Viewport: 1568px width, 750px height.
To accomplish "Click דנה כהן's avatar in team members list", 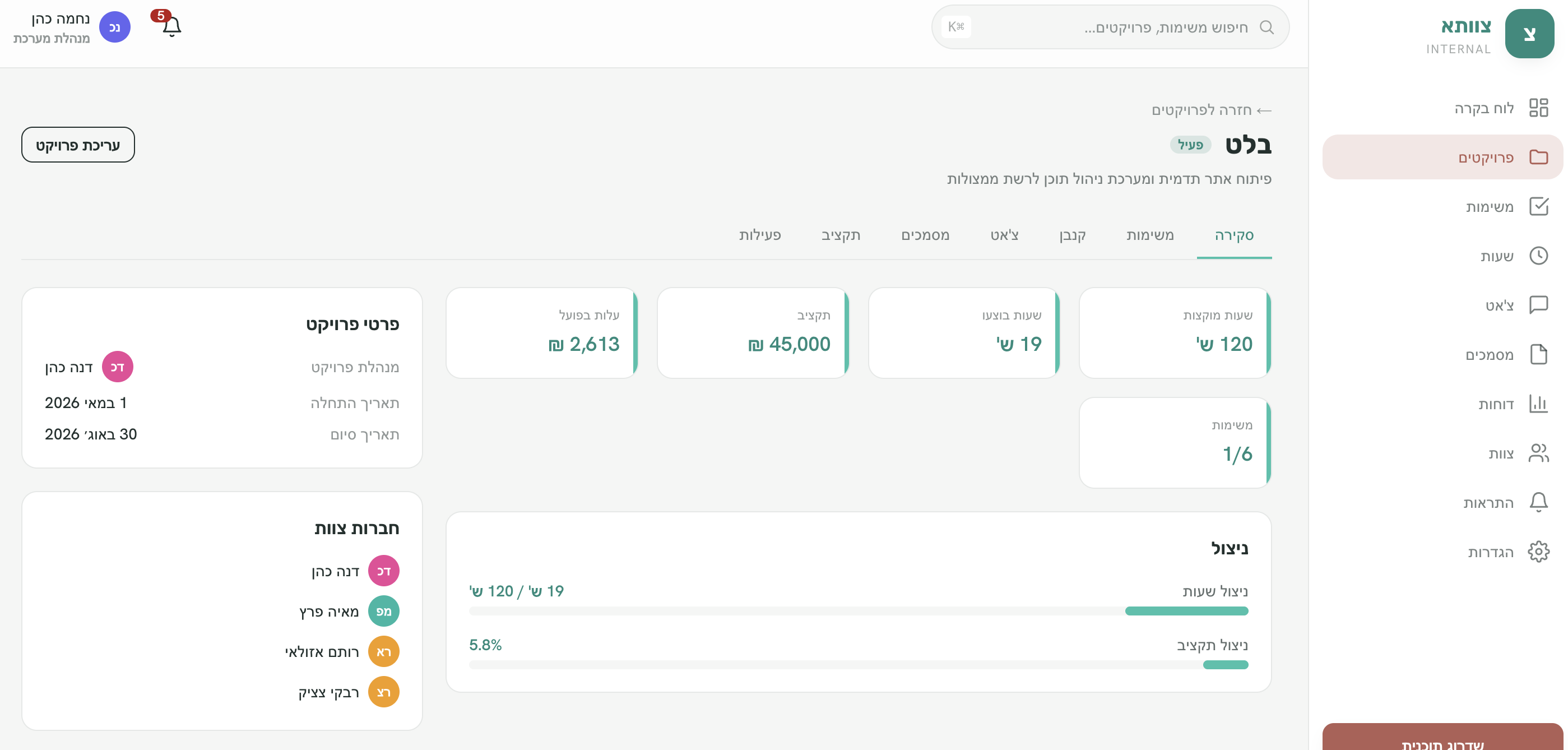I will tap(383, 571).
